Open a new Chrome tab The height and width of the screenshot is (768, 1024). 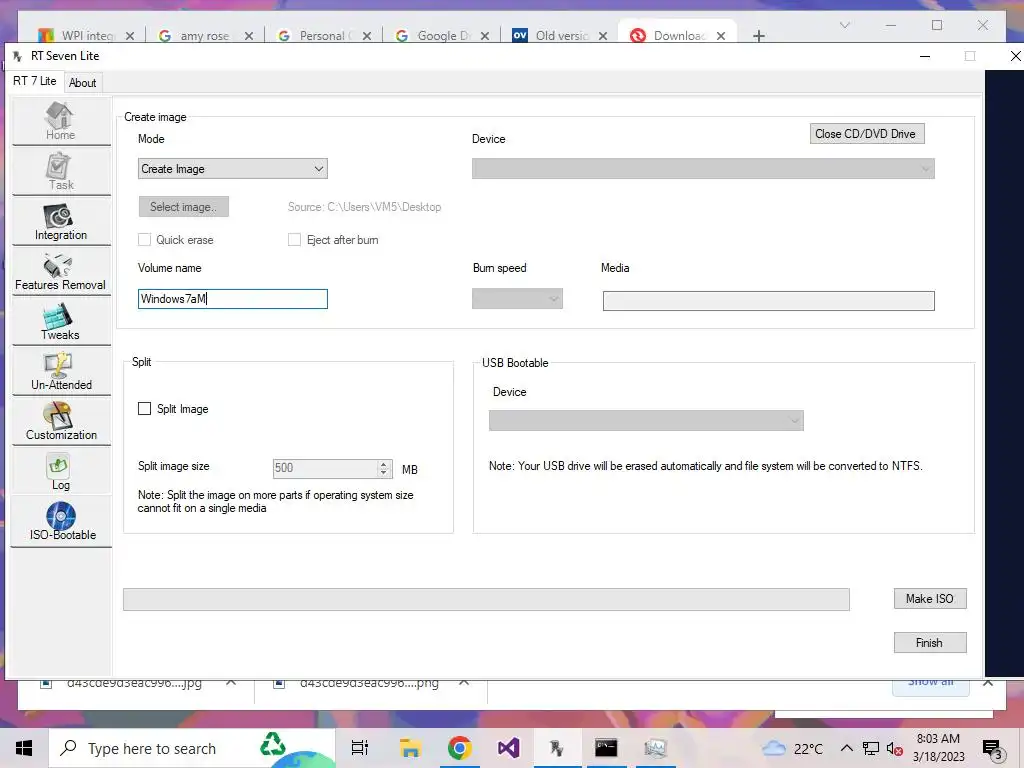[x=758, y=36]
